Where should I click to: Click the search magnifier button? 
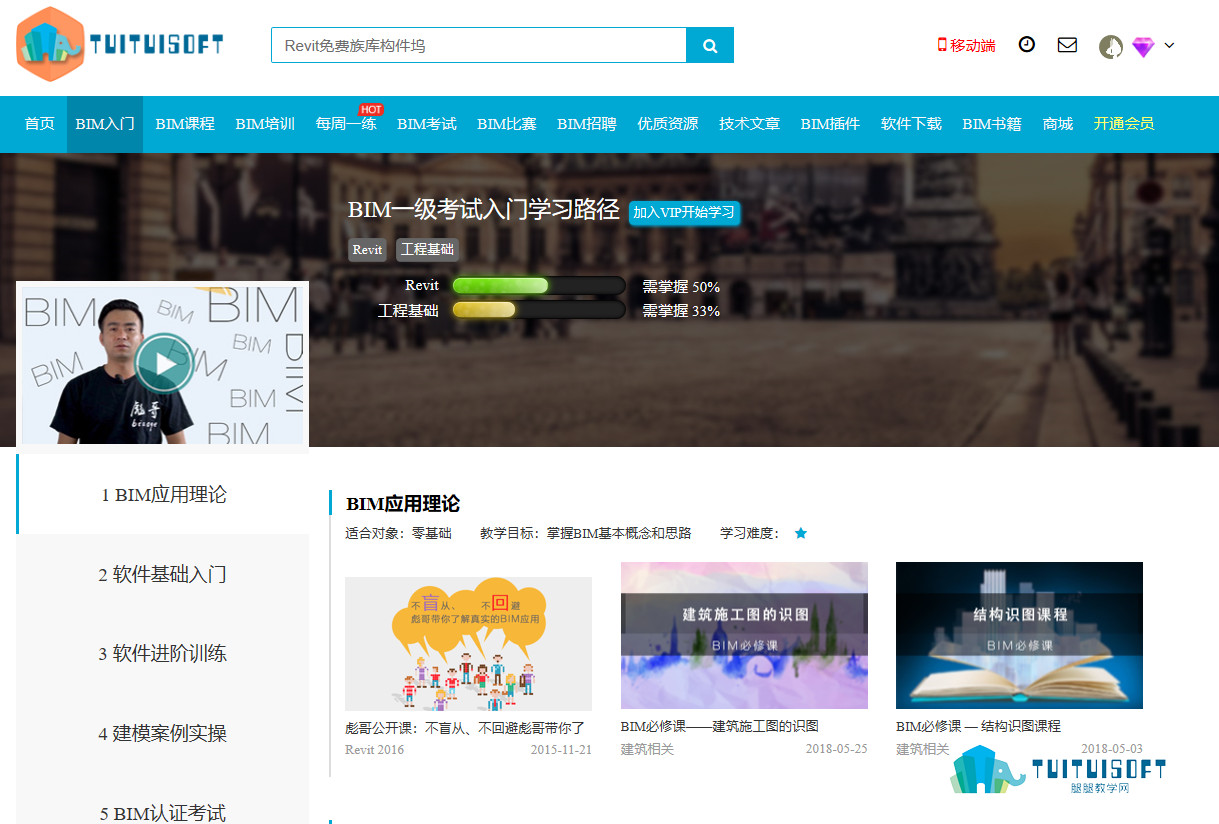pyautogui.click(x=710, y=45)
